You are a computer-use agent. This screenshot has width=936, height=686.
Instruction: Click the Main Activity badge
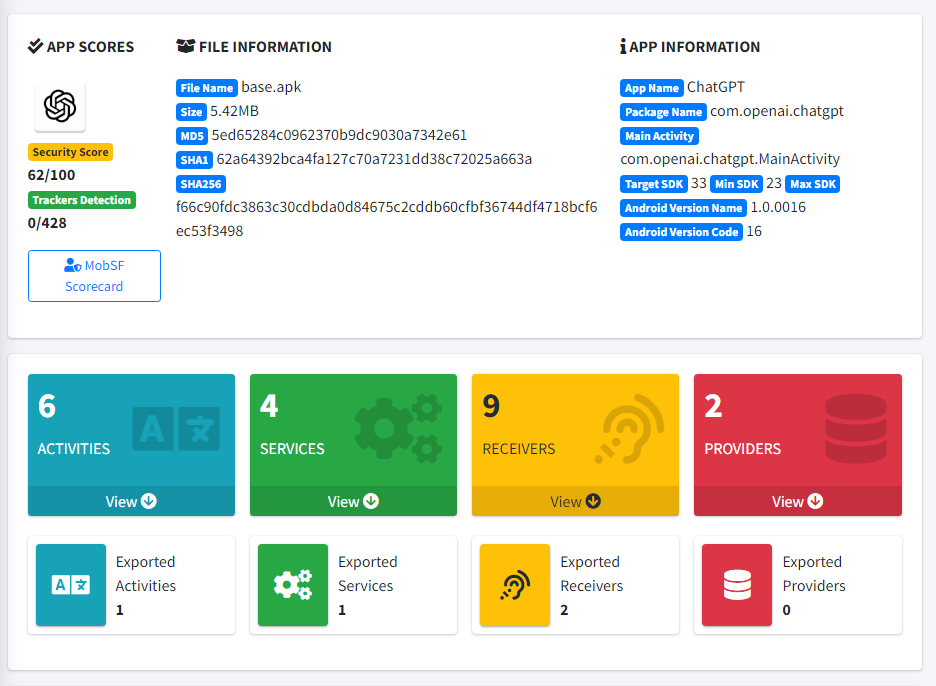659,136
